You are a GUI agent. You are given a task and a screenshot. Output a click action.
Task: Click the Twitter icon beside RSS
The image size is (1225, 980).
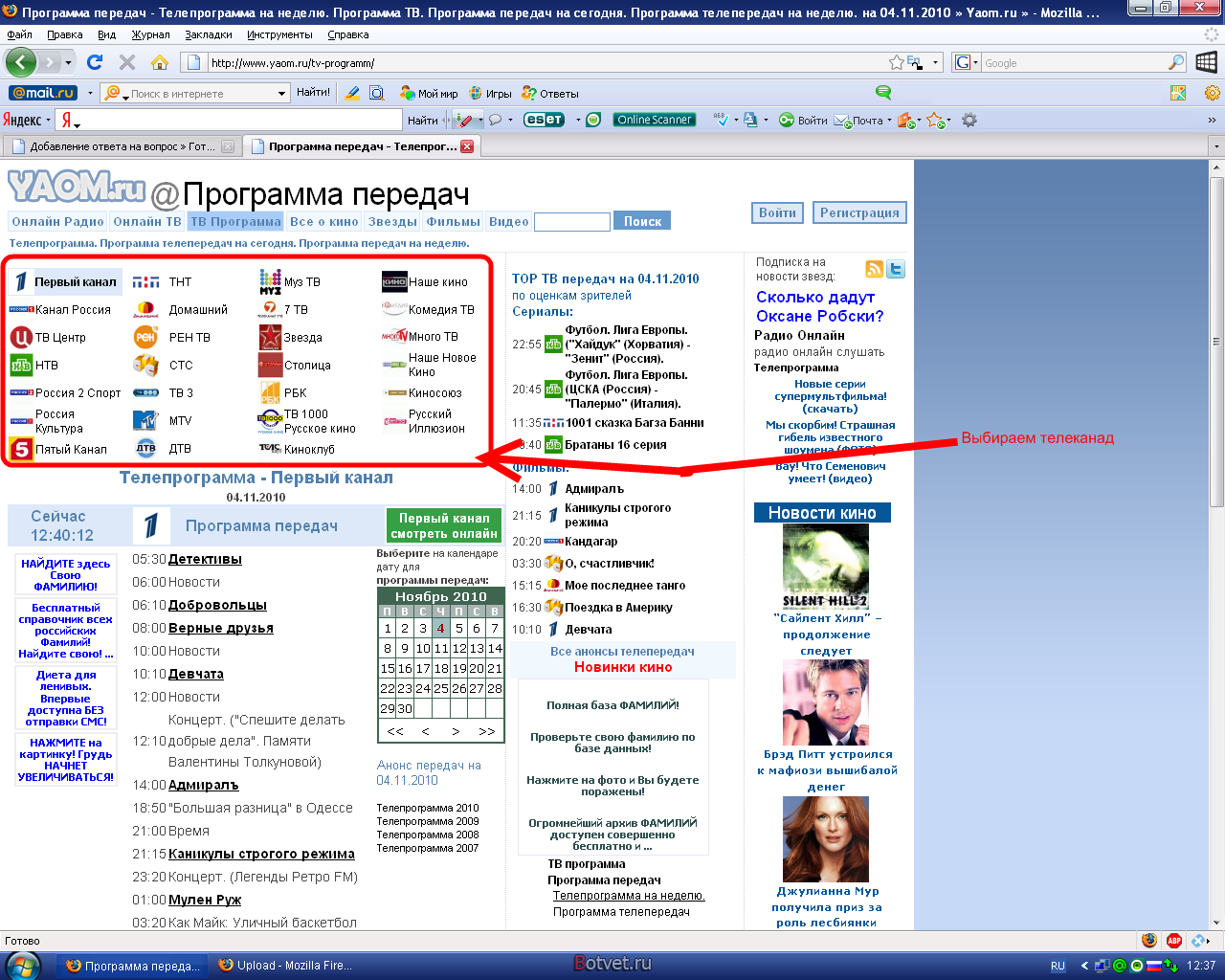click(896, 269)
